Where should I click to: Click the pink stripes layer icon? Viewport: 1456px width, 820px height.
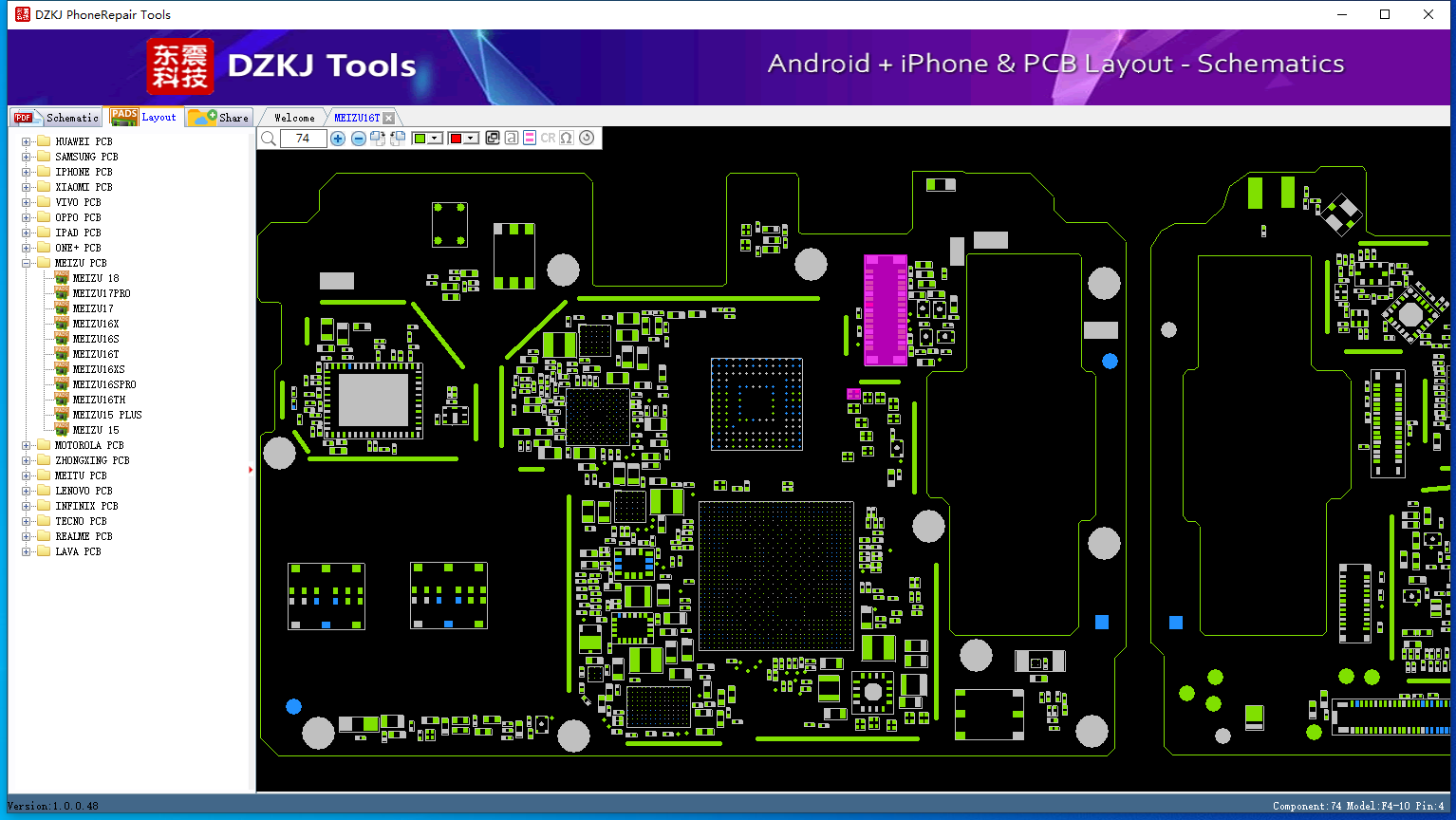530,139
